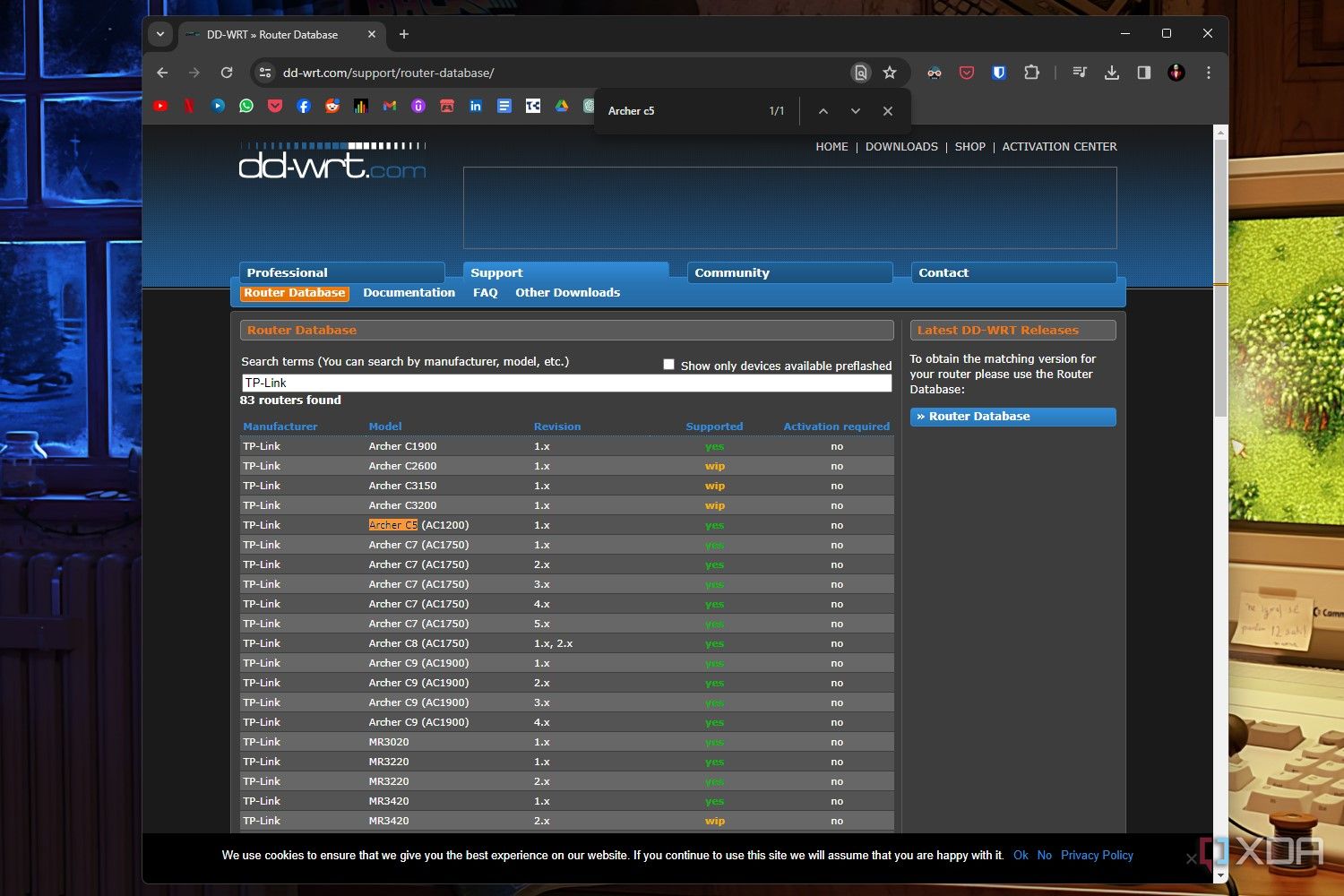Click the browser address bar URL
The width and height of the screenshot is (1344, 896).
[x=389, y=73]
